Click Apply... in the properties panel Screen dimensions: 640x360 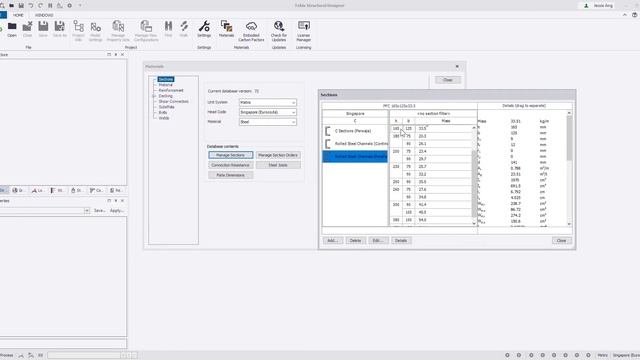116,211
